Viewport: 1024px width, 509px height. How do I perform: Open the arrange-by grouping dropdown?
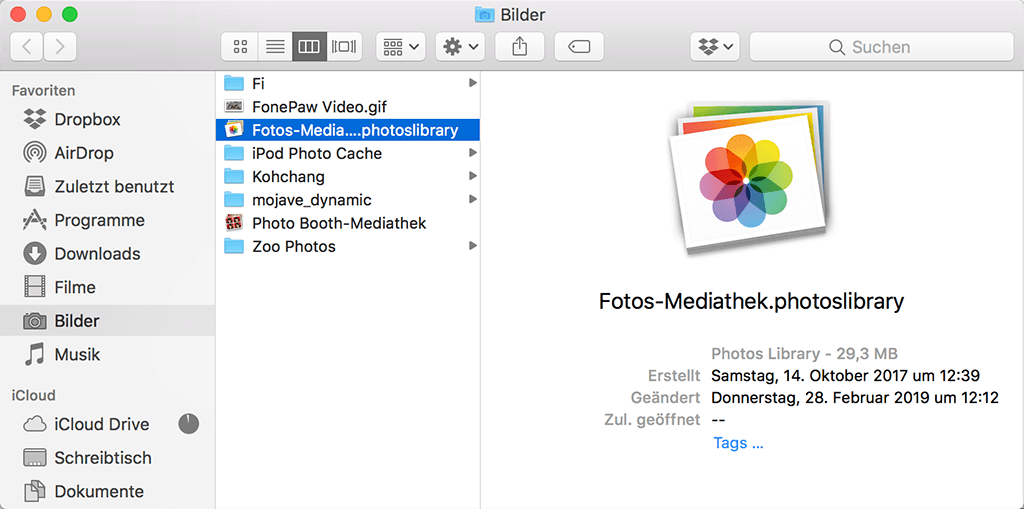point(401,47)
